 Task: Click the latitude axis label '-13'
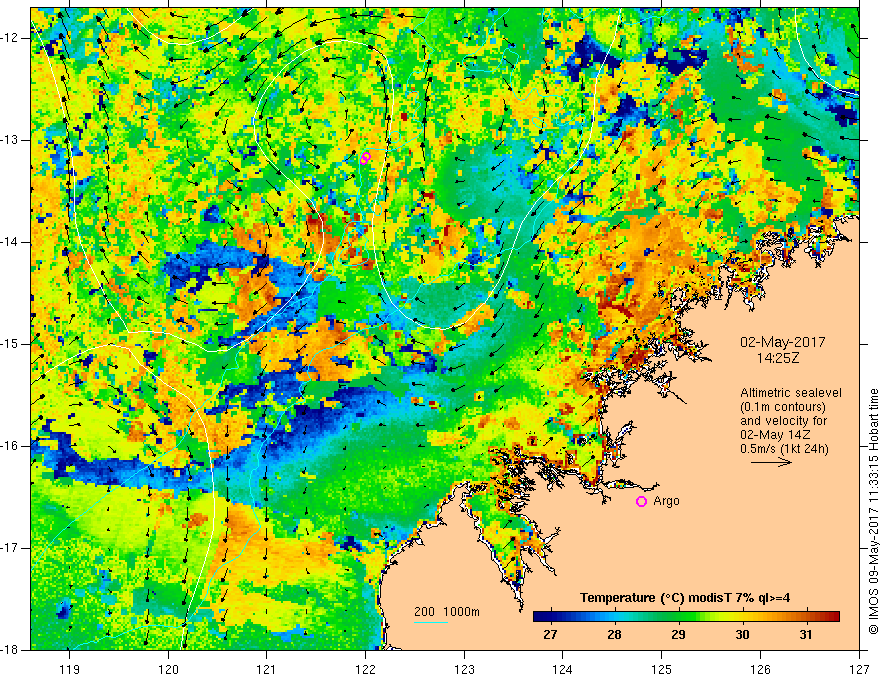pos(11,140)
